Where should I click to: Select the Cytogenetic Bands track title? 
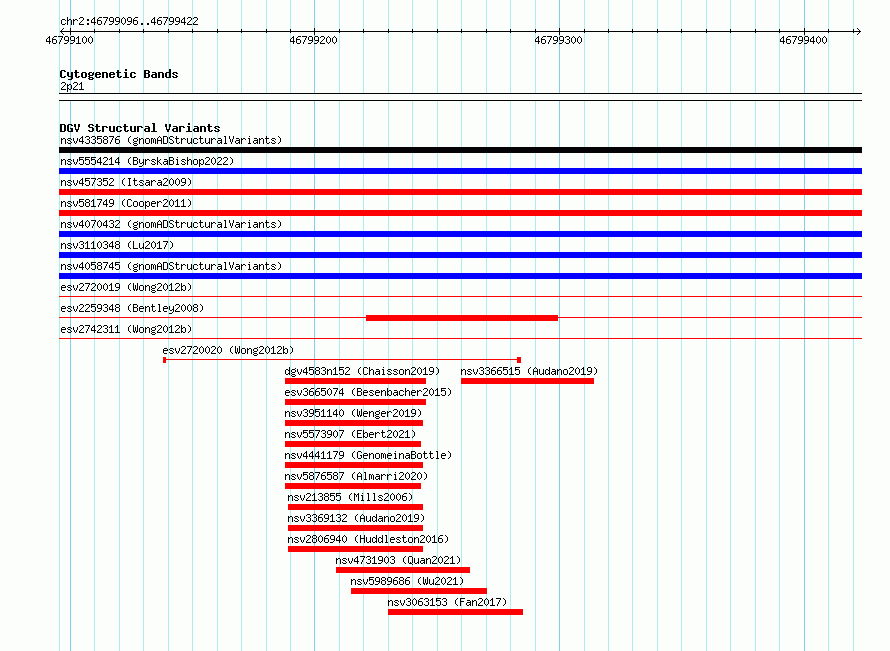pyautogui.click(x=119, y=74)
